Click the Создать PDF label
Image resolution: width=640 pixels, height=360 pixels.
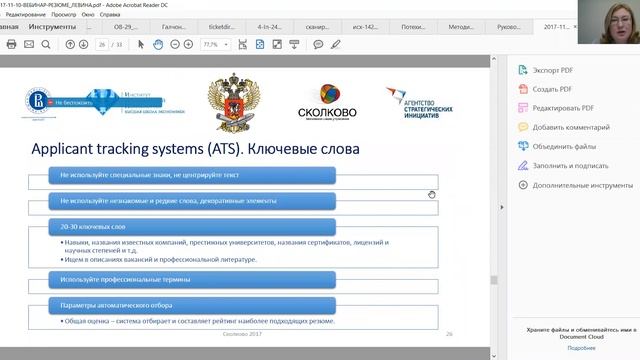pos(552,89)
